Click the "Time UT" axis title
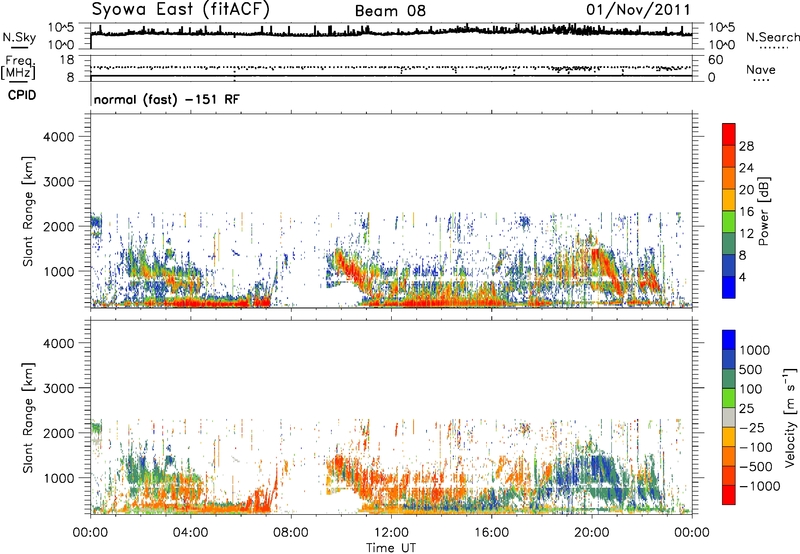 pyautogui.click(x=392, y=545)
